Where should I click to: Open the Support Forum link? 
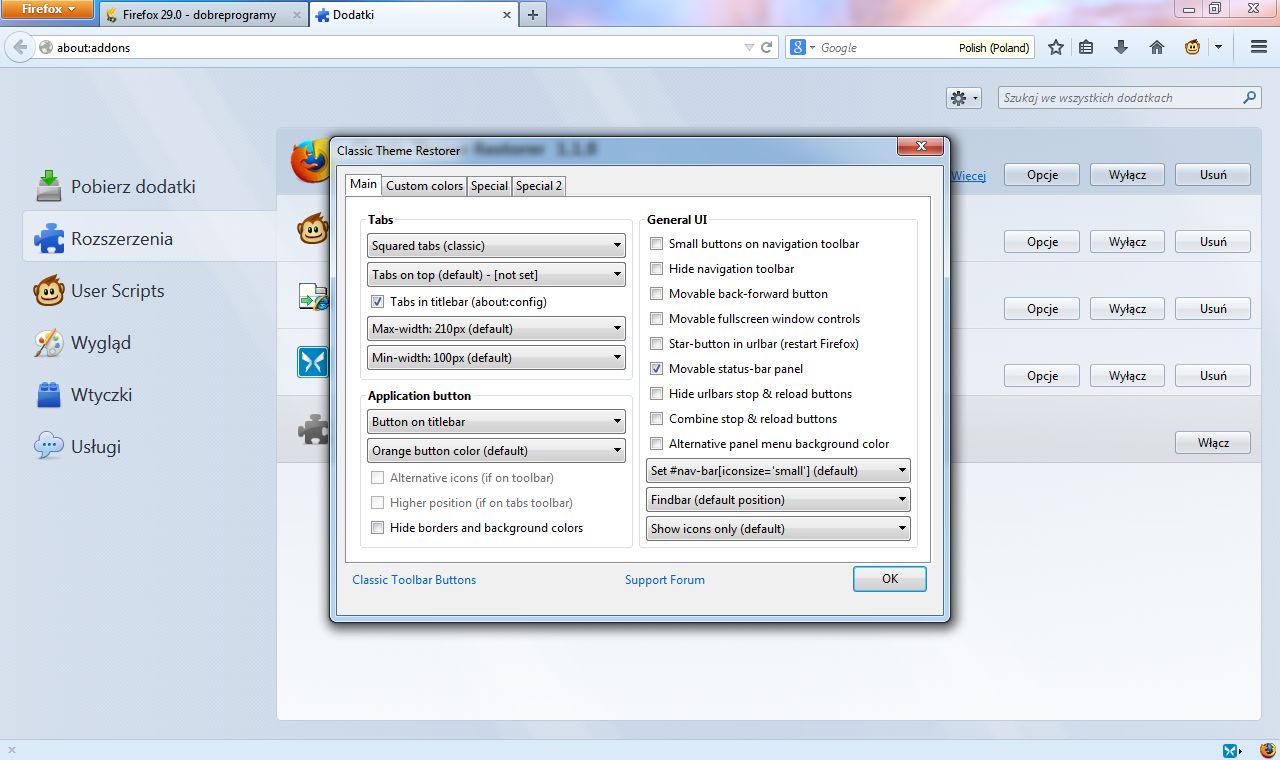(665, 580)
